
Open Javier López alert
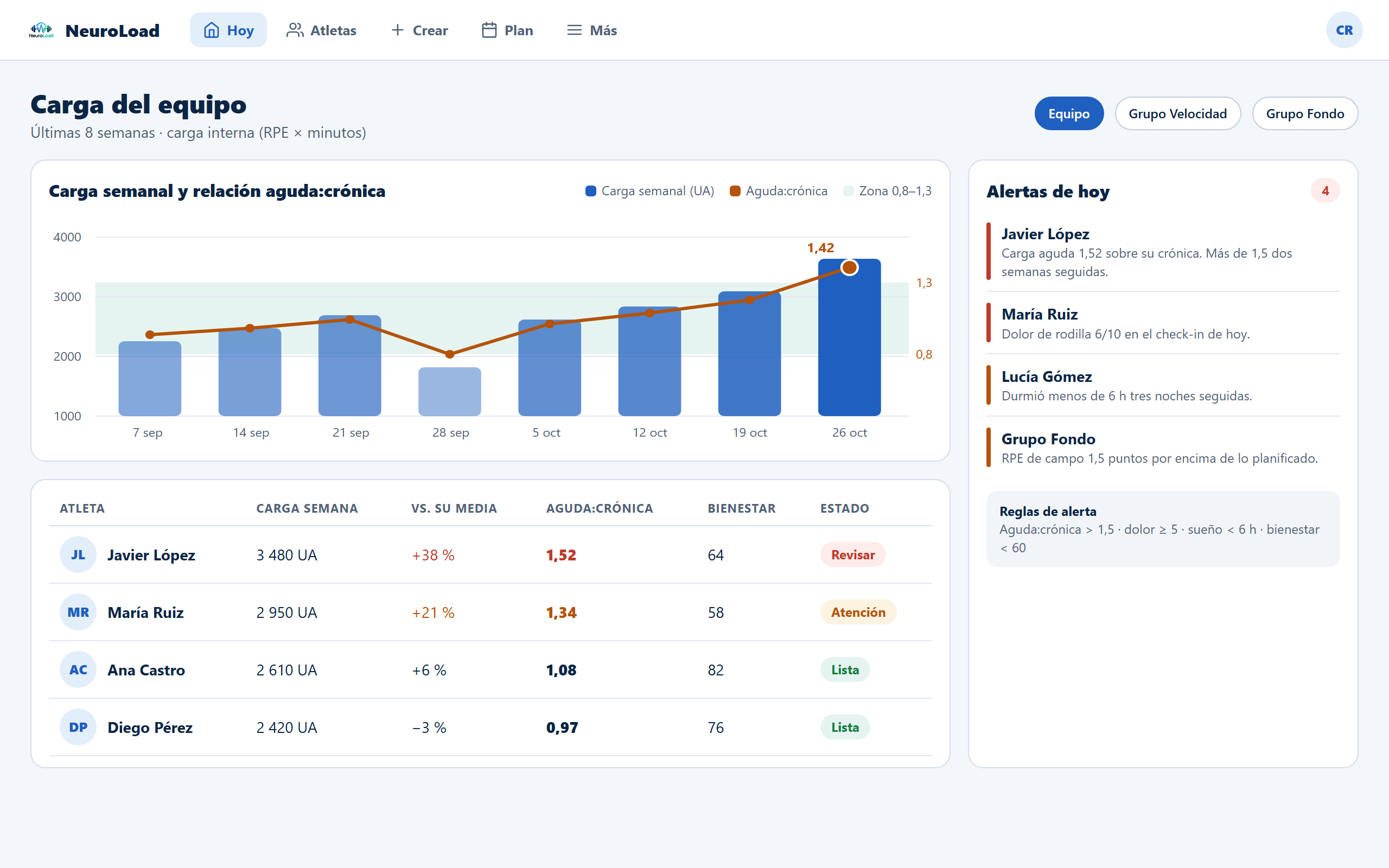[1163, 251]
